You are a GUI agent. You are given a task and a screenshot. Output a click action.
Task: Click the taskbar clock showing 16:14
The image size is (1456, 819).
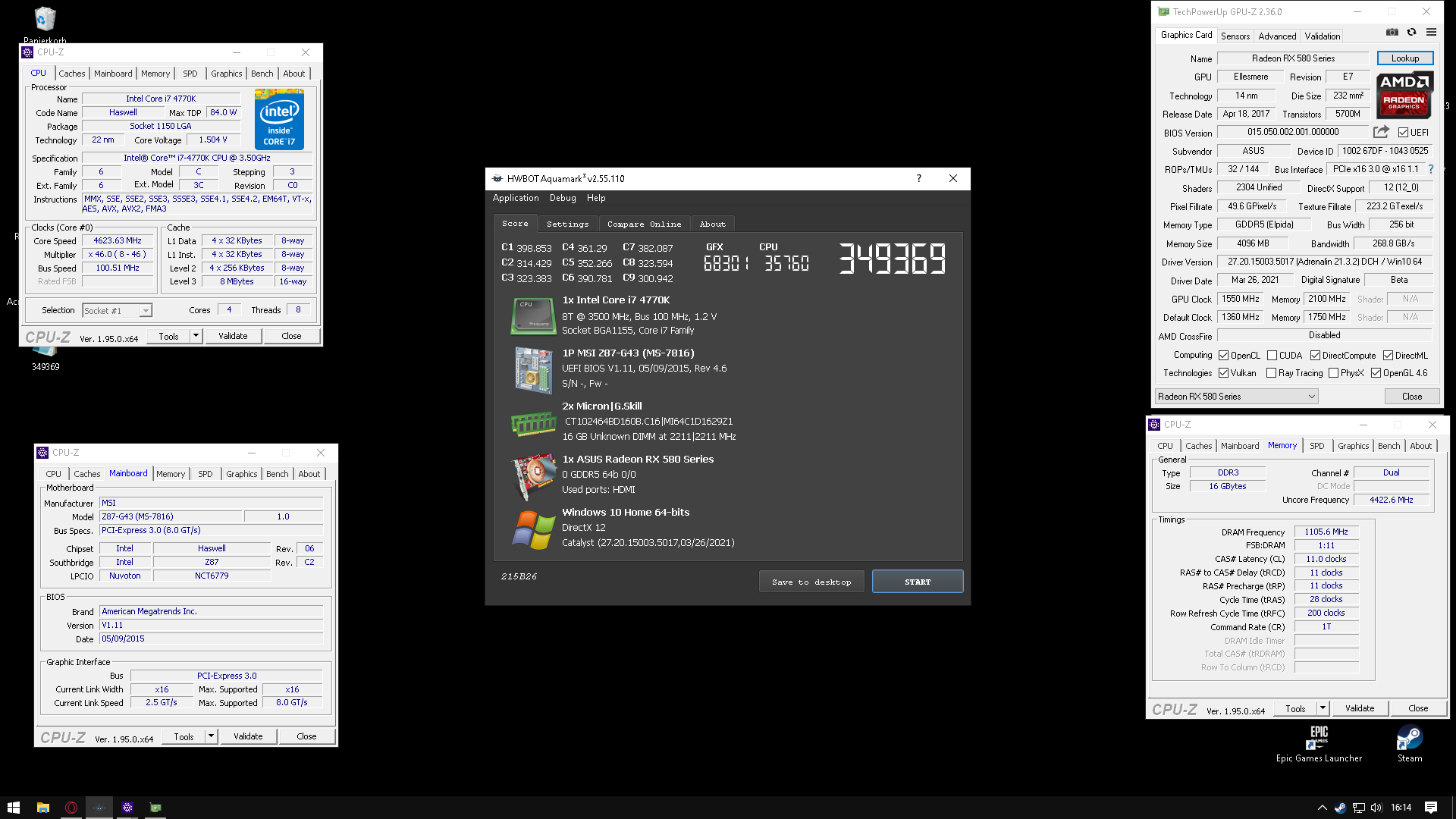pyautogui.click(x=1401, y=808)
